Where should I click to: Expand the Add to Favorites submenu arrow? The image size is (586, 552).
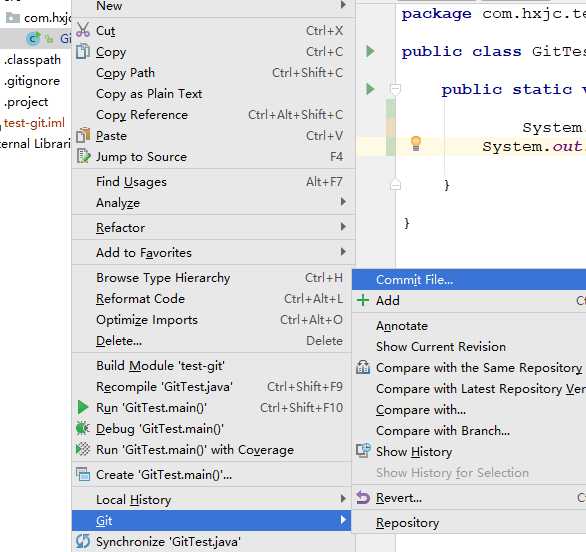[x=343, y=252]
